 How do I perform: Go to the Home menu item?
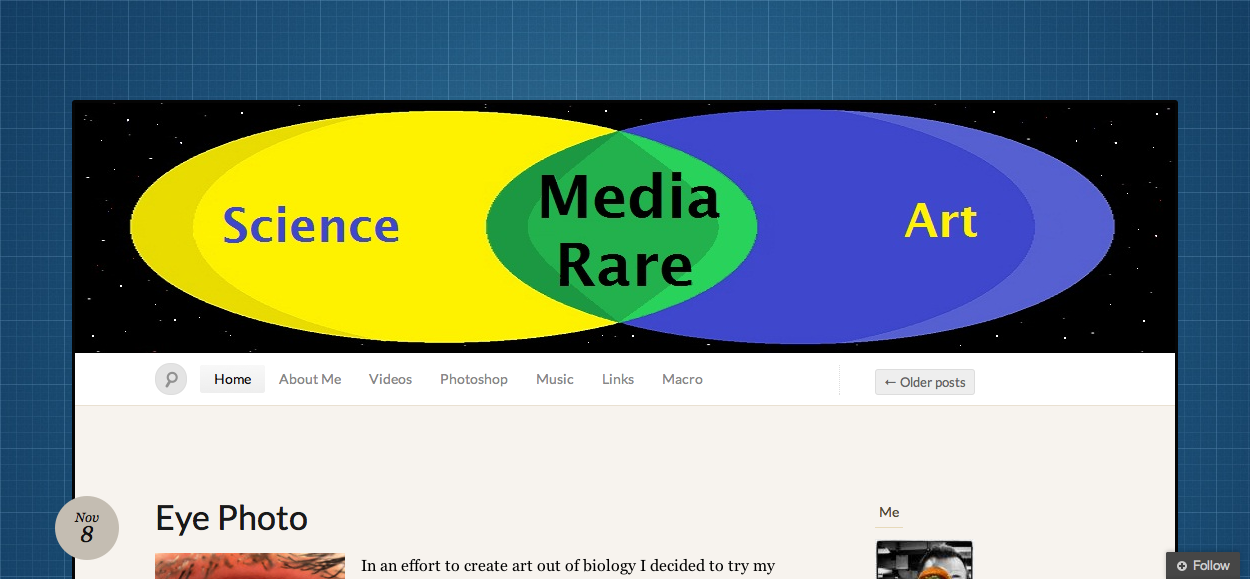click(232, 379)
